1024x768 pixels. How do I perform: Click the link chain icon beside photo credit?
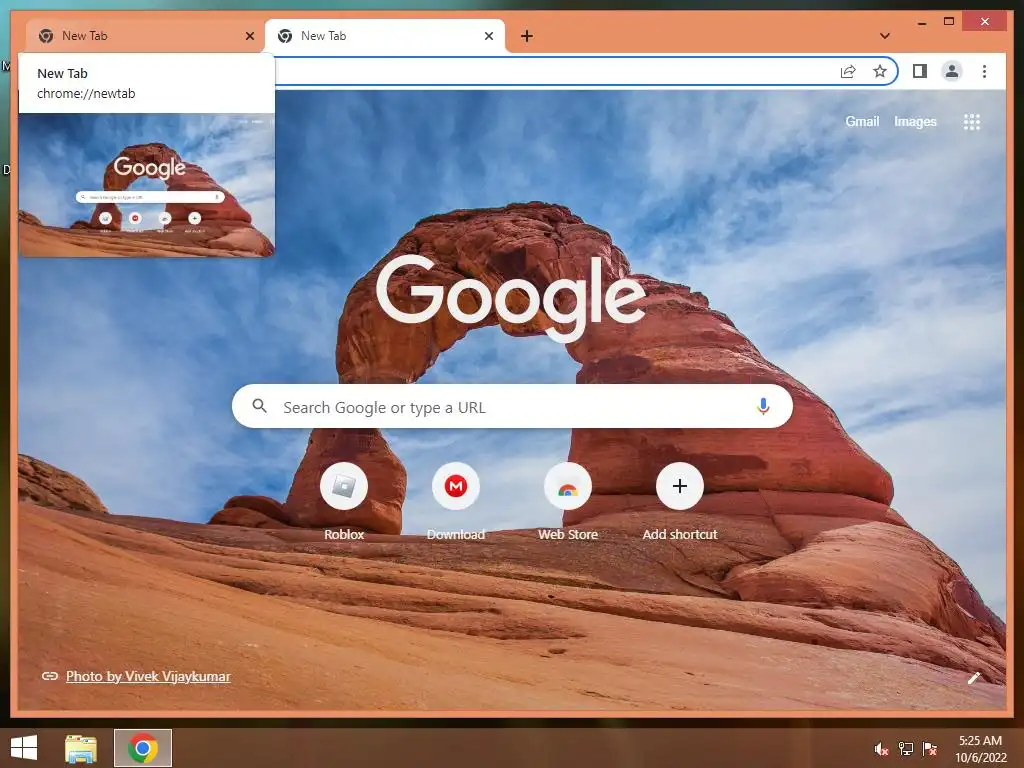pyautogui.click(x=50, y=677)
